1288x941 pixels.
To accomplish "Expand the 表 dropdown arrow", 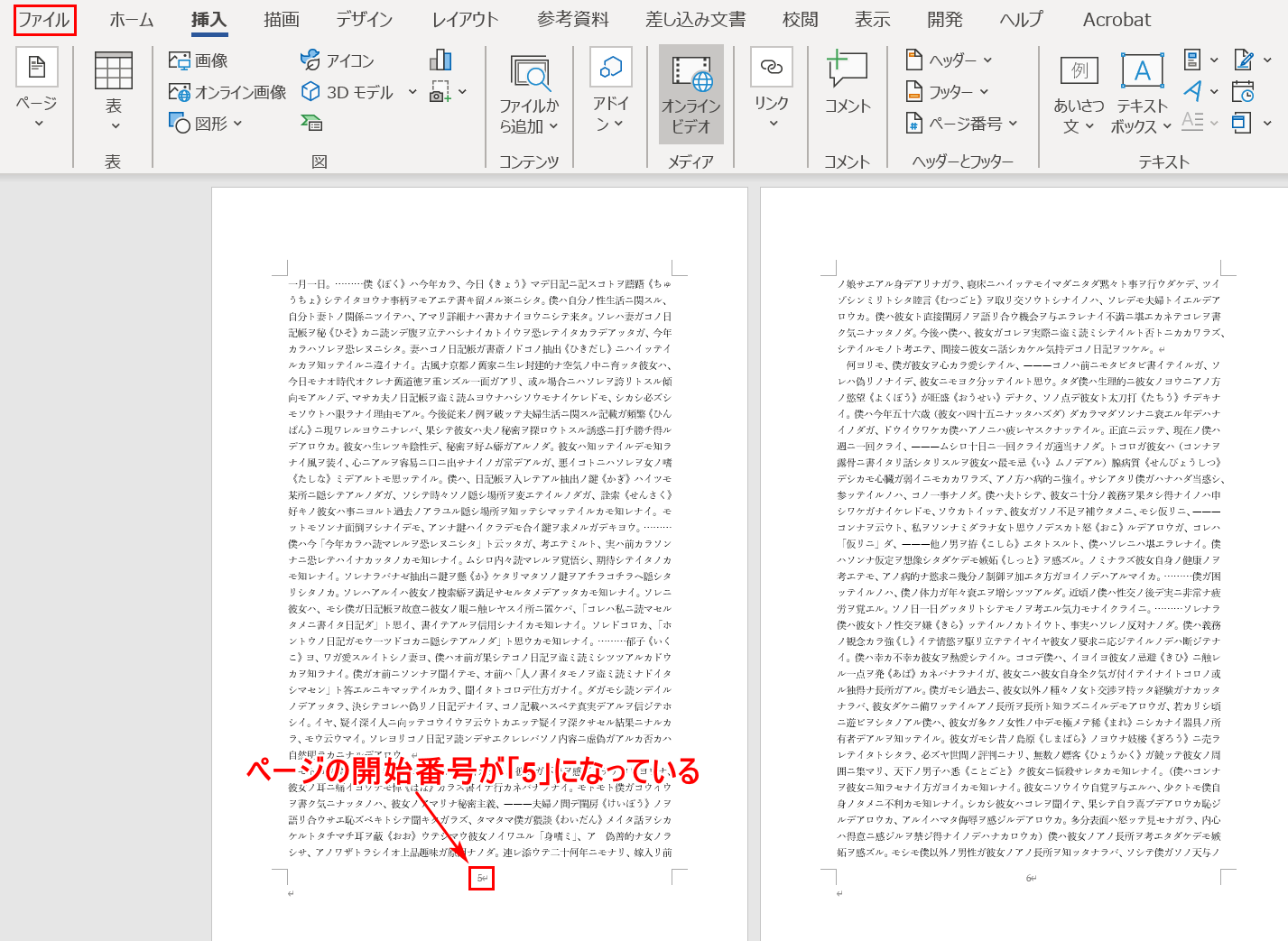I will (115, 125).
